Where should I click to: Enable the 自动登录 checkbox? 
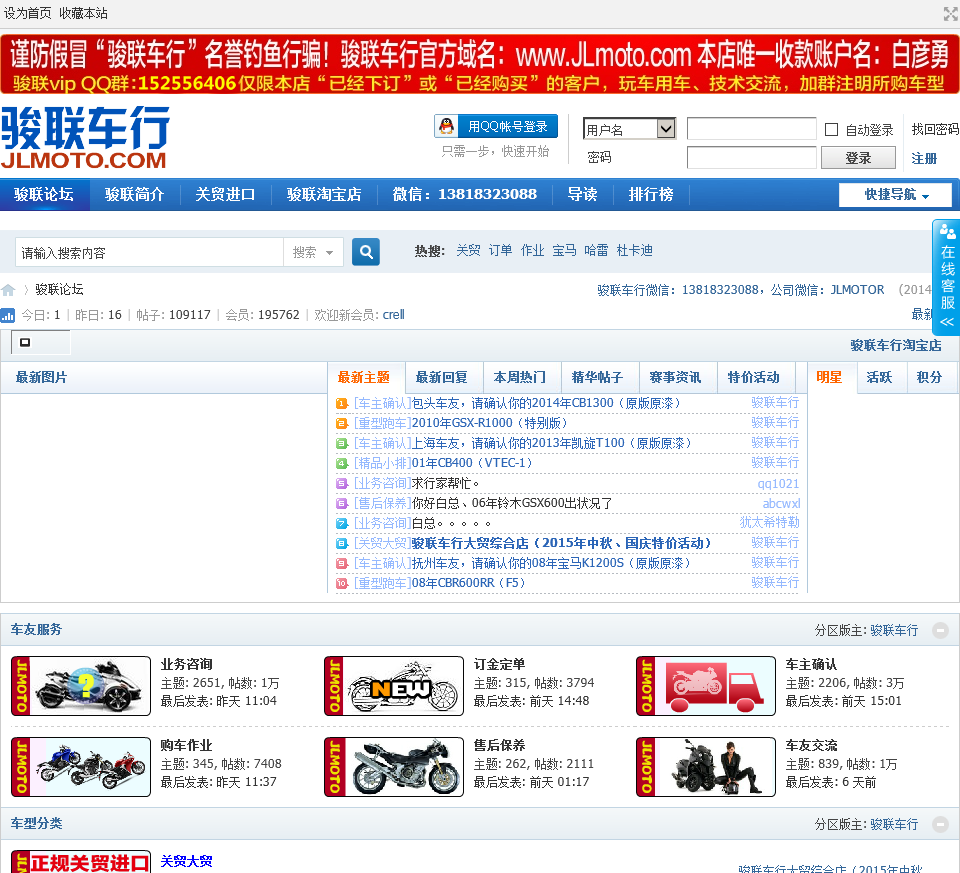[831, 129]
